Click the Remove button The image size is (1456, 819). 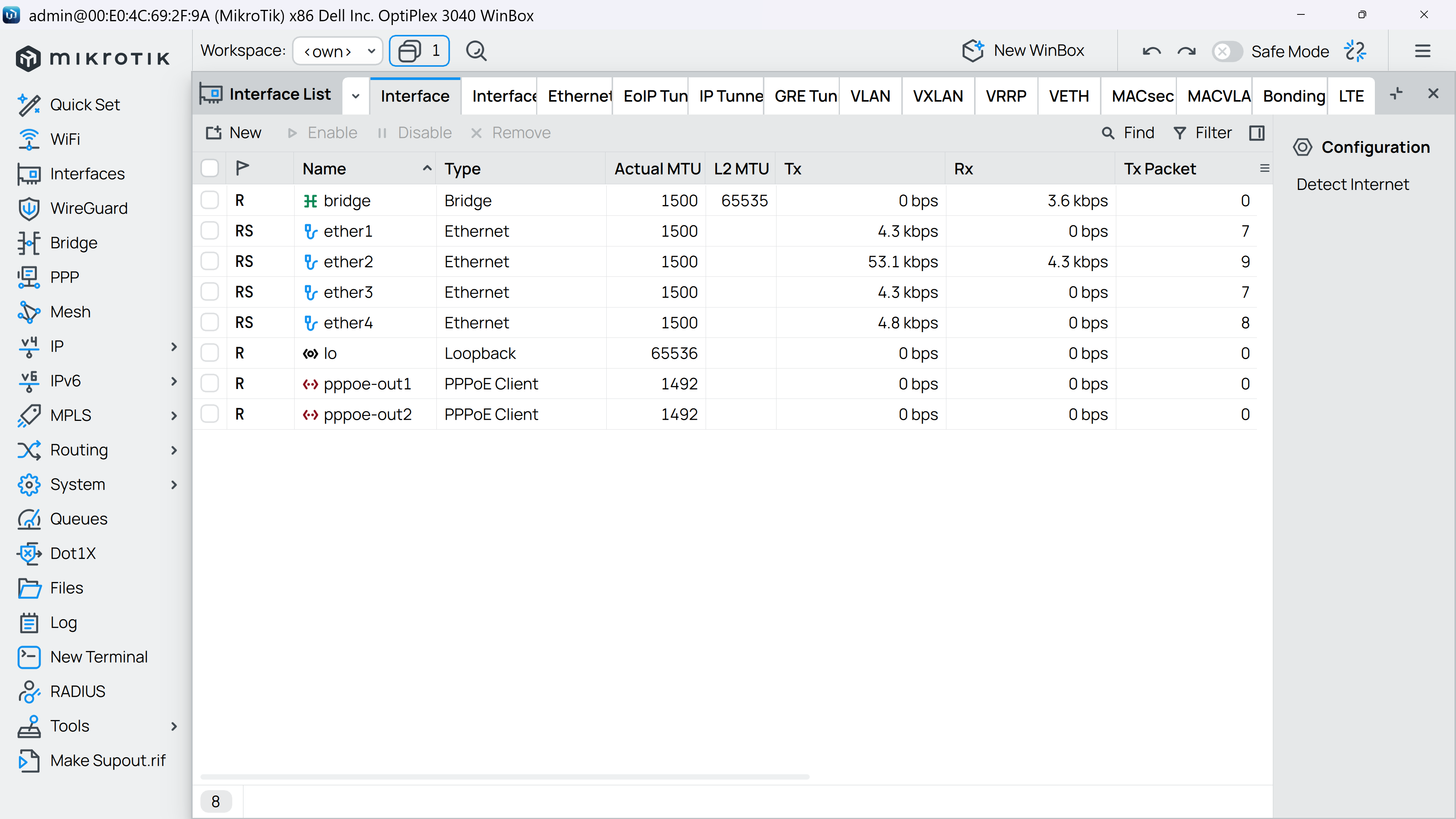point(510,133)
